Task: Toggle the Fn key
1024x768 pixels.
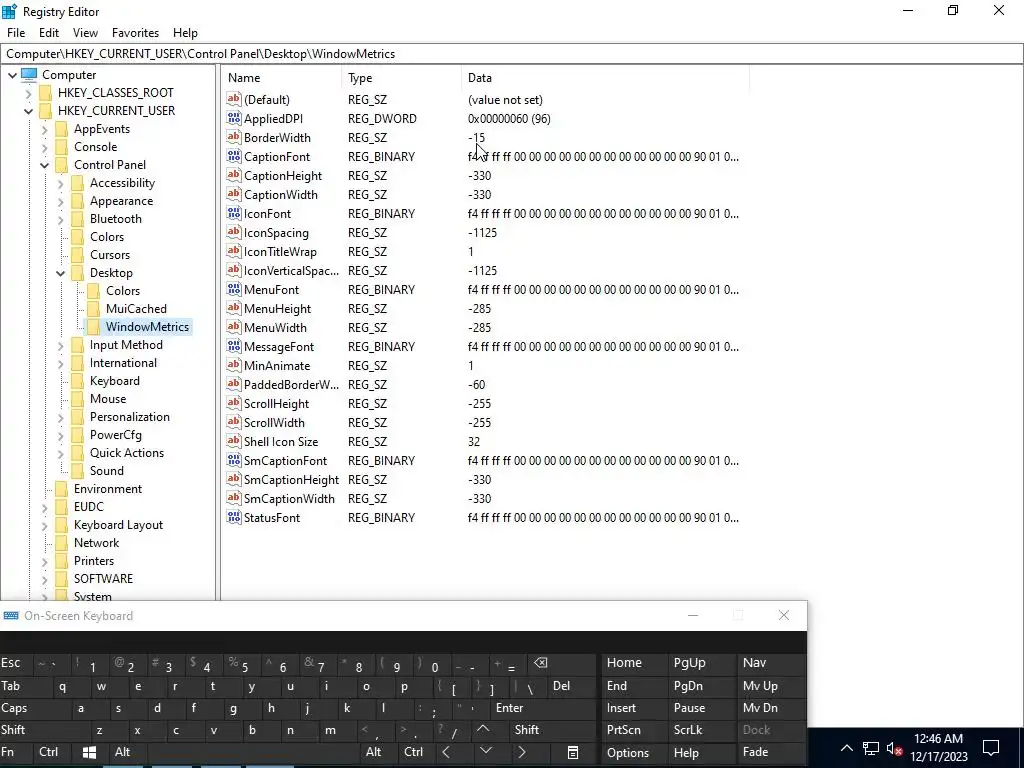Action: tap(14, 752)
